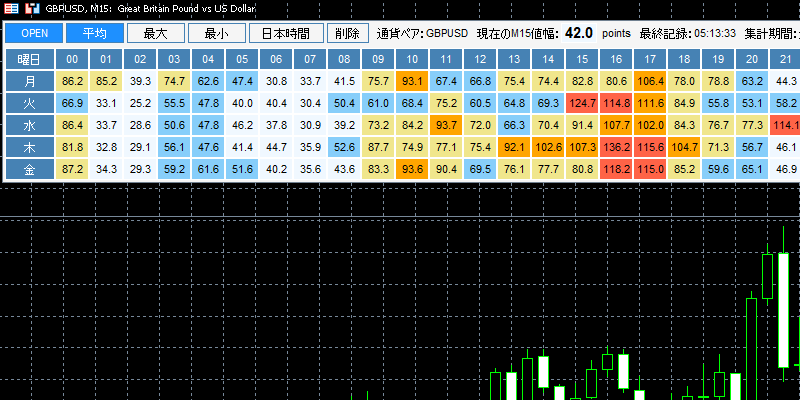Click the 90.4 cell in the 金 row
800x400 pixels.
click(x=446, y=169)
